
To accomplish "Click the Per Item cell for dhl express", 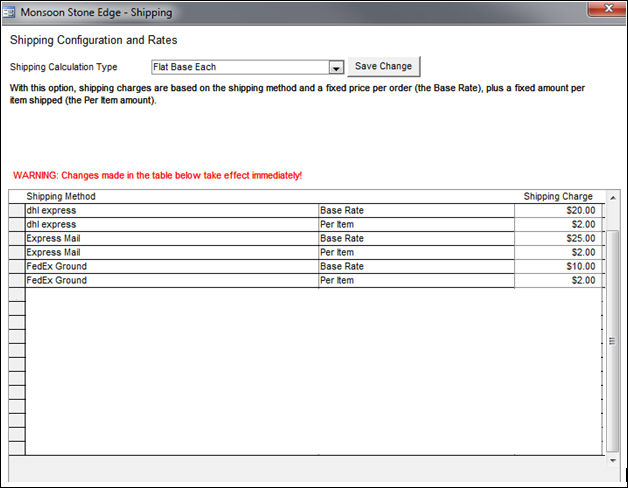I will 415,225.
